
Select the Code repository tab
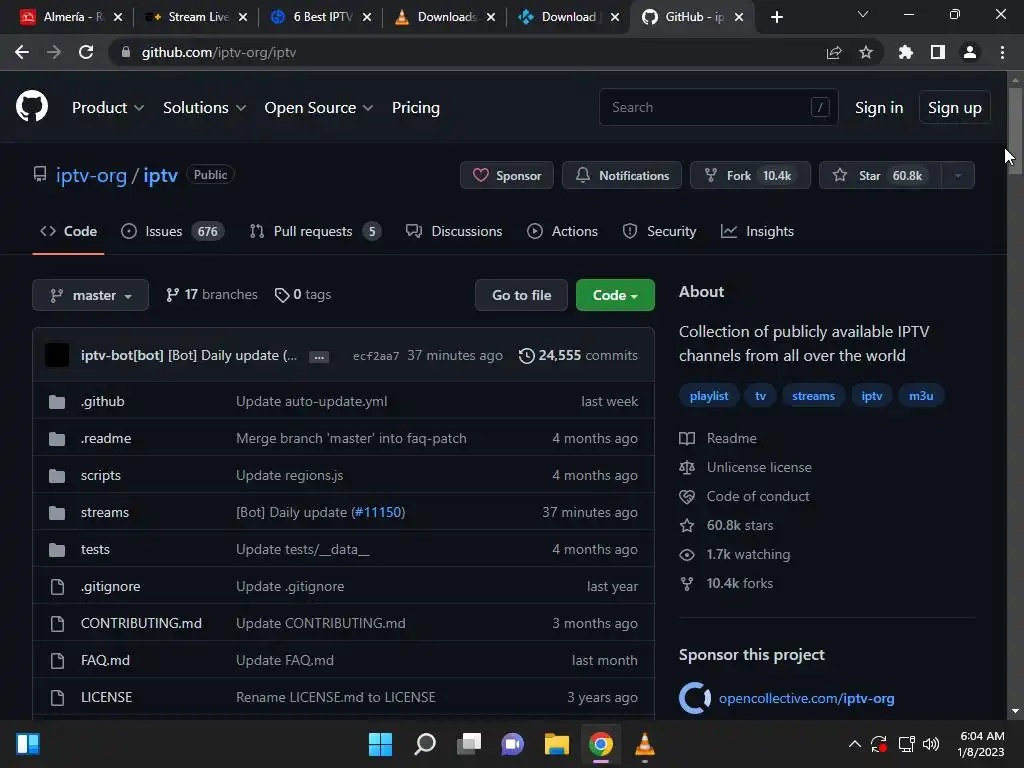[68, 231]
